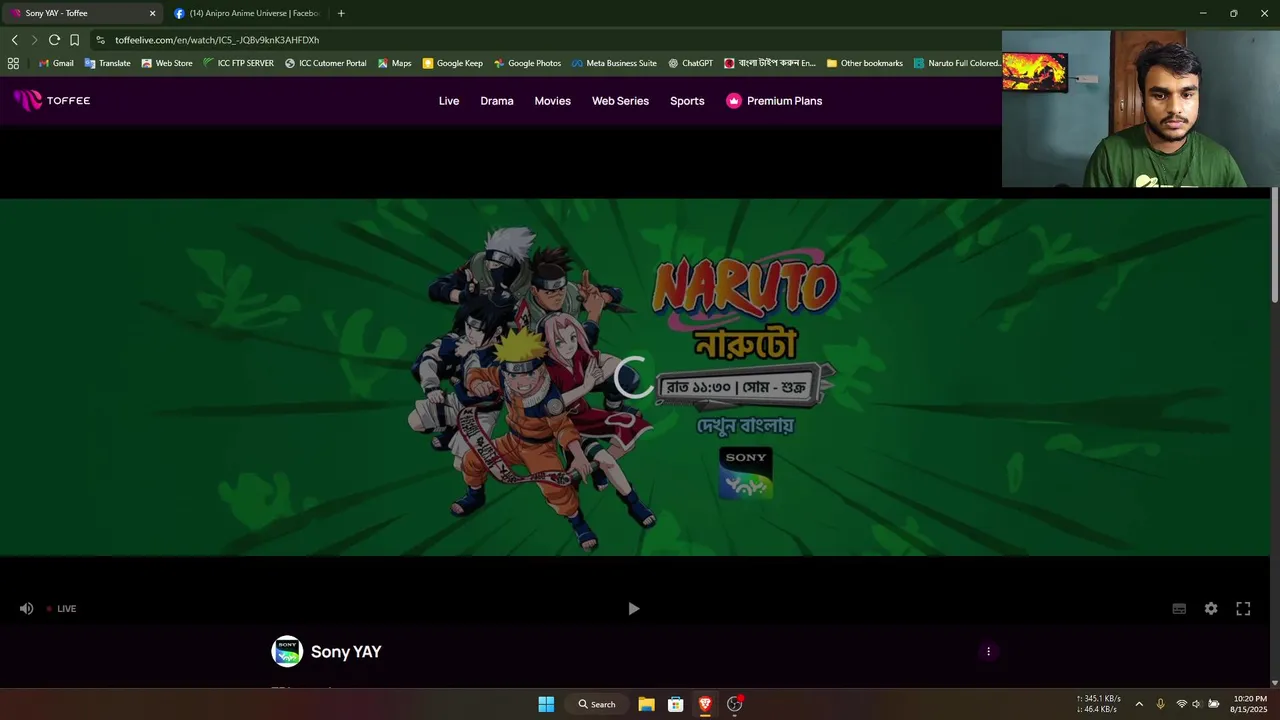Click the crown icon beside Premium Plans
This screenshot has height=720, width=1280.
tap(734, 101)
